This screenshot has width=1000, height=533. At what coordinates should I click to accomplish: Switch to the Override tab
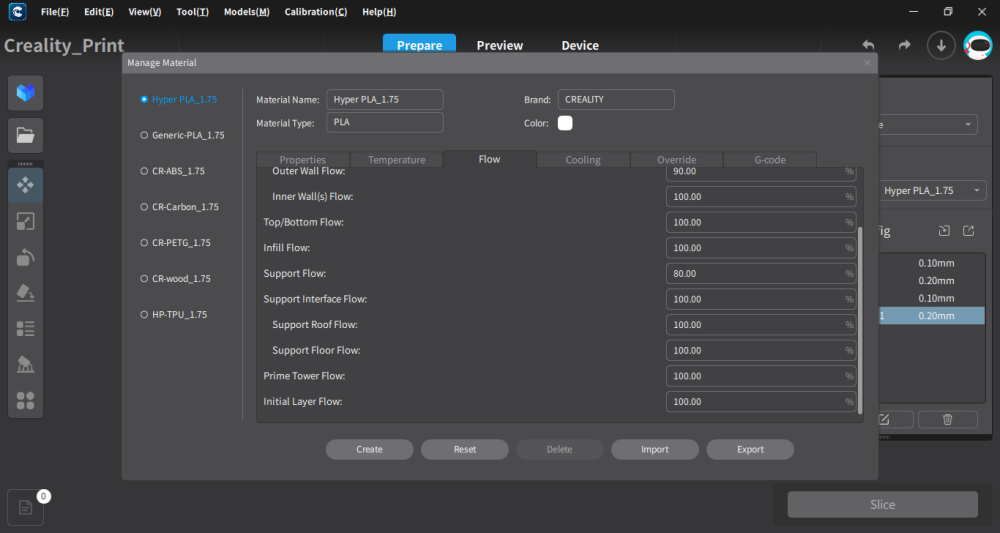coord(677,159)
